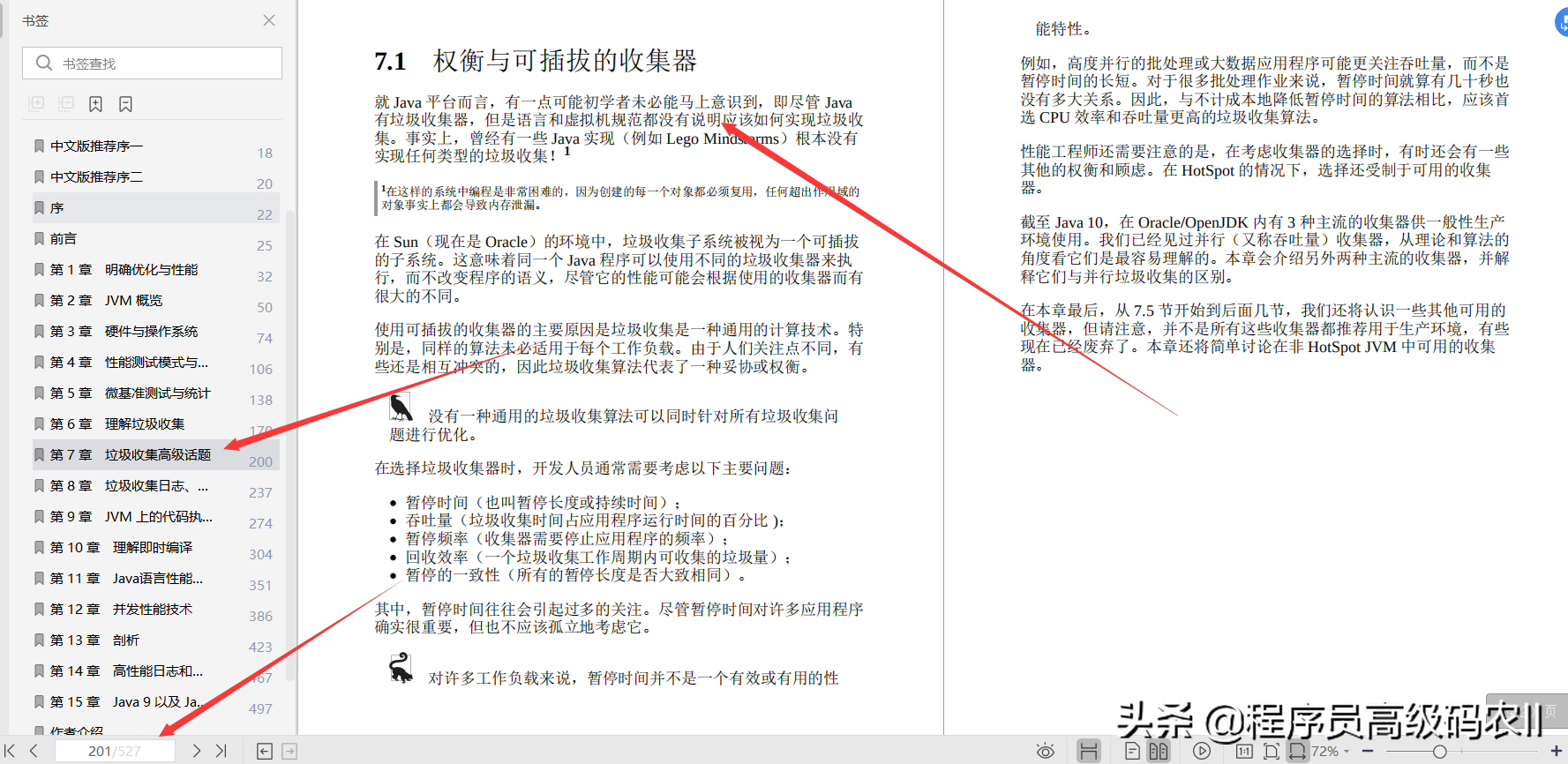Toggle eye protection mode icon
Screen dimensions: 1568x764
click(1045, 751)
